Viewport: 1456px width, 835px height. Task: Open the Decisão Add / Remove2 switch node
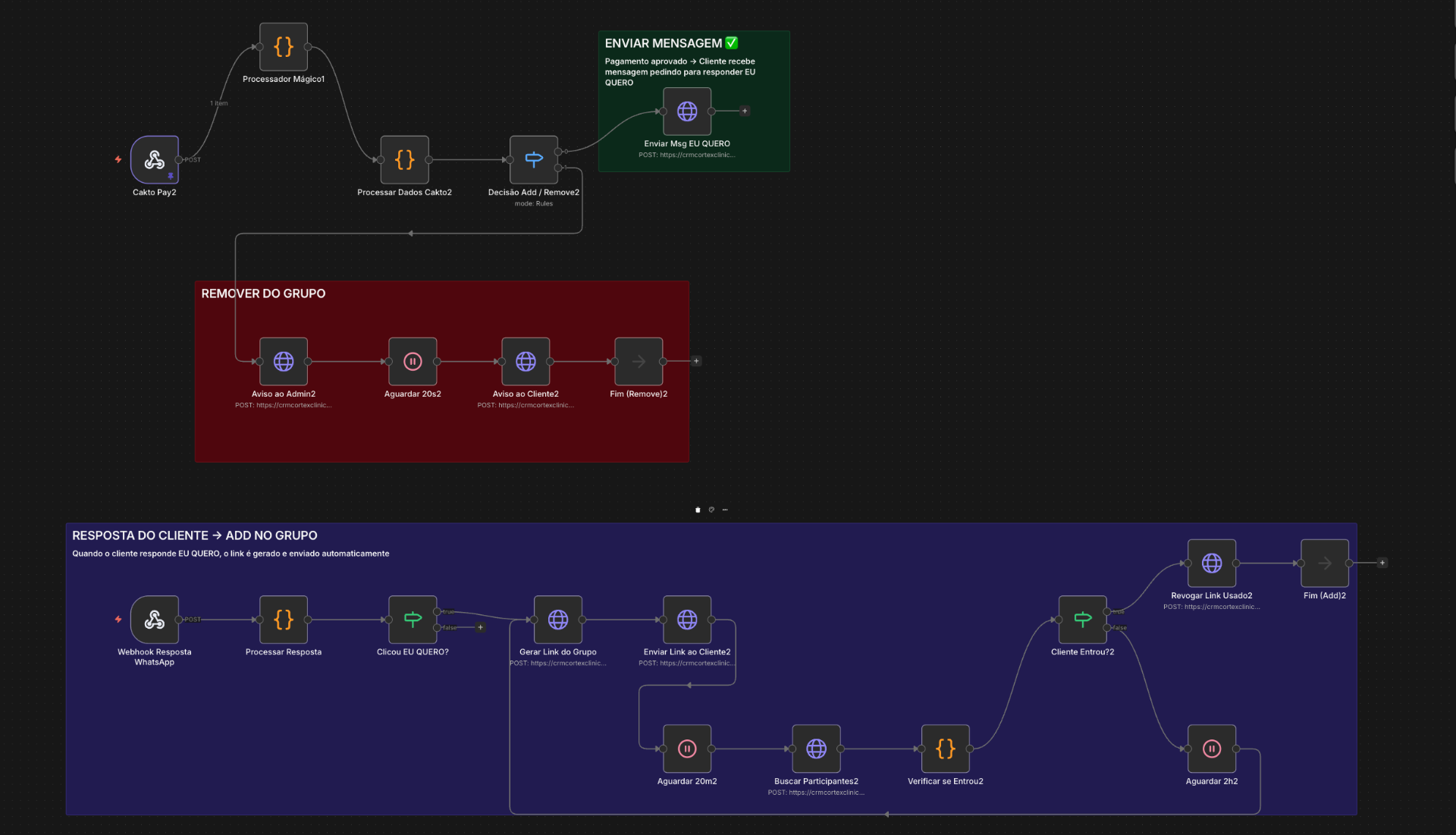point(534,160)
